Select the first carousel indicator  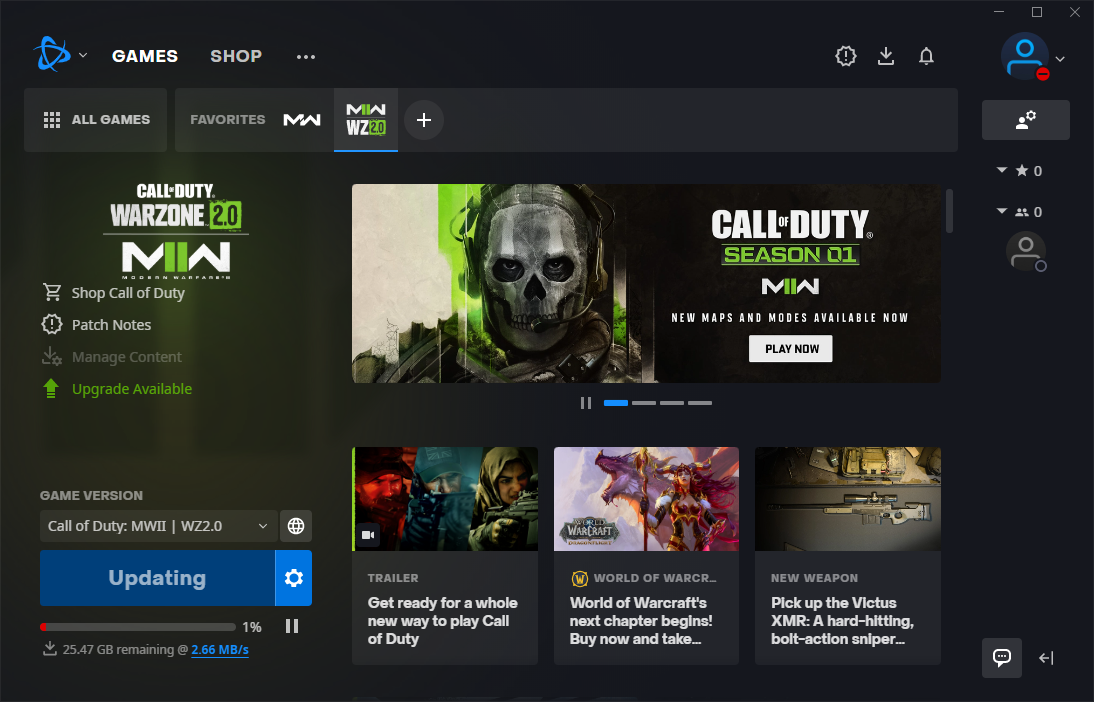click(615, 403)
